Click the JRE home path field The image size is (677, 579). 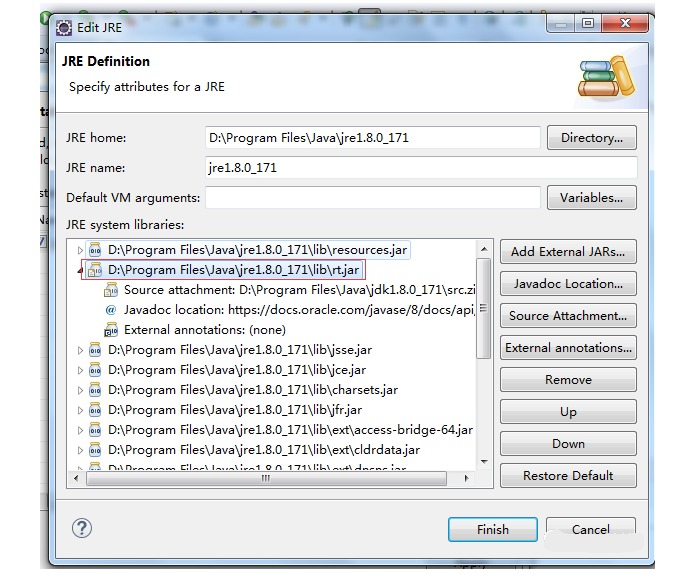tap(373, 138)
